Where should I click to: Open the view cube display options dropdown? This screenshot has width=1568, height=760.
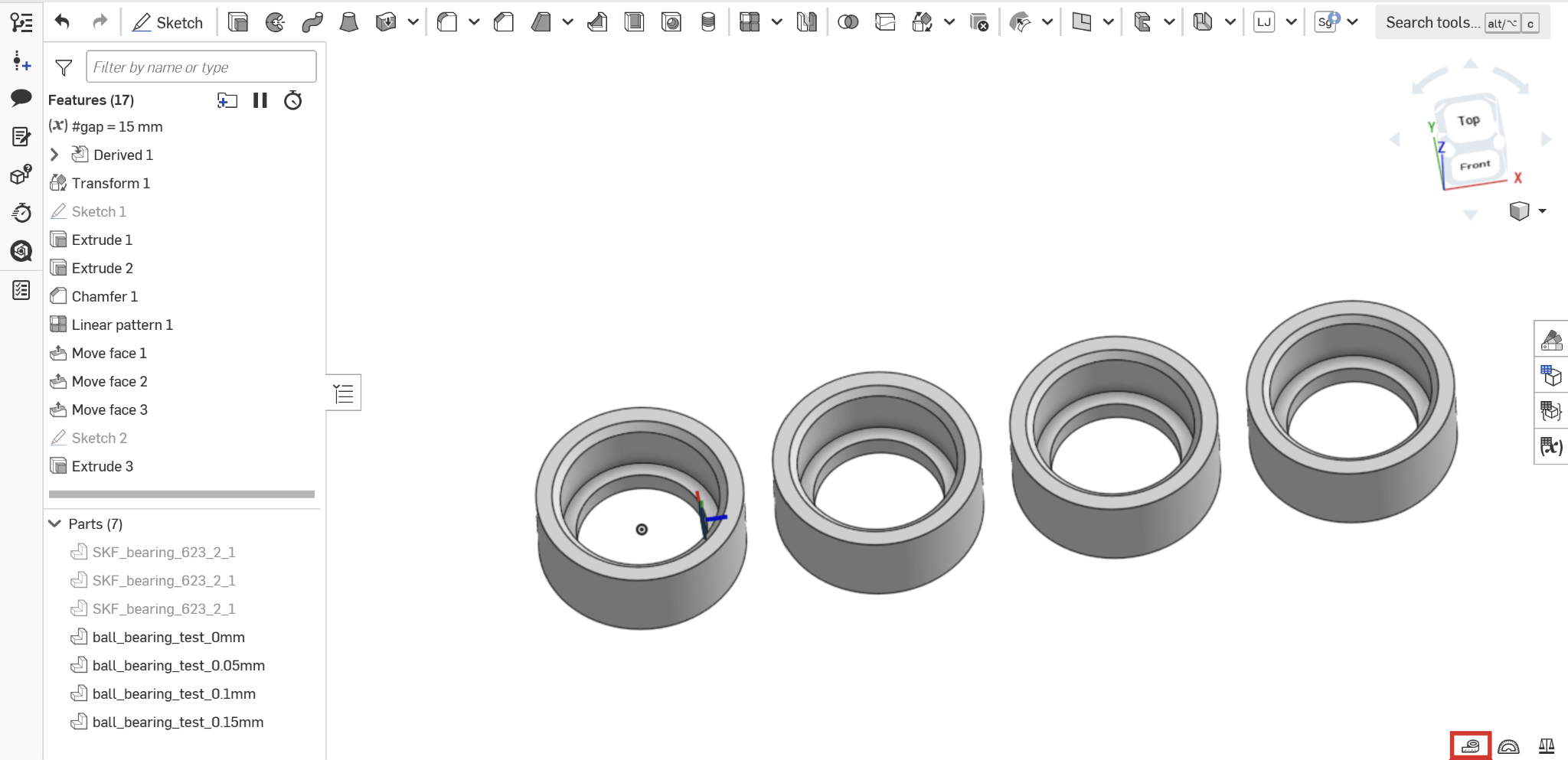click(x=1542, y=211)
